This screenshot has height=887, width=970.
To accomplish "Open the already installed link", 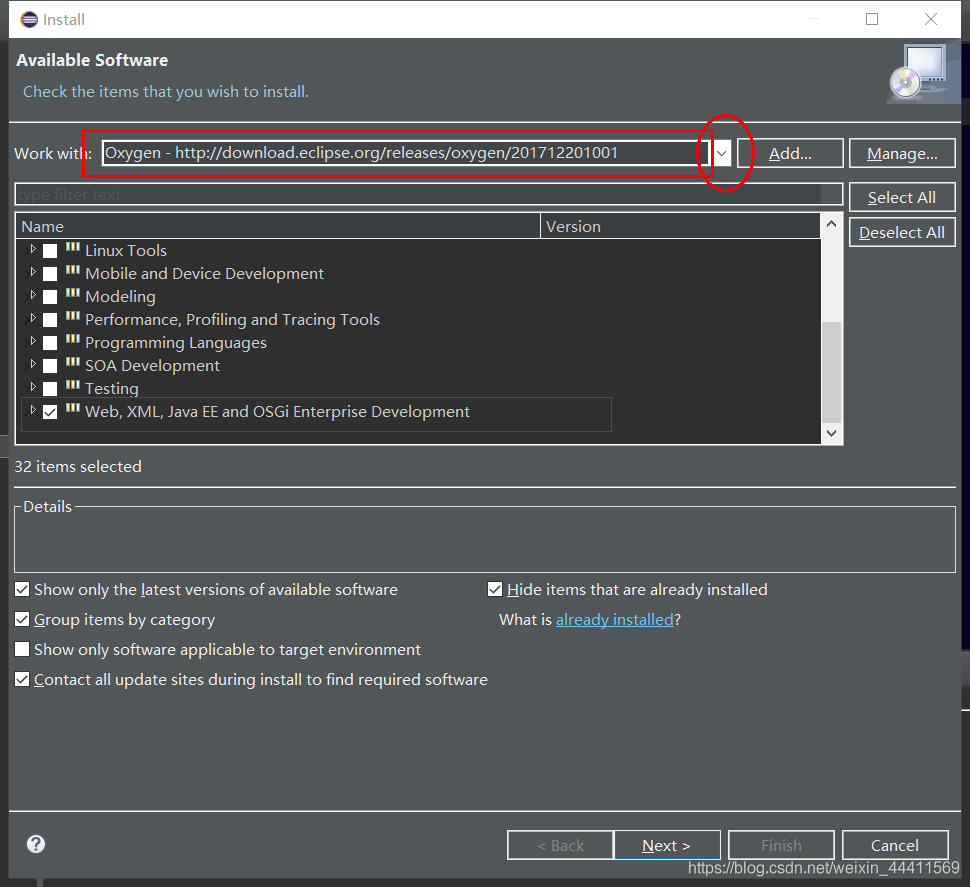I will click(x=614, y=619).
